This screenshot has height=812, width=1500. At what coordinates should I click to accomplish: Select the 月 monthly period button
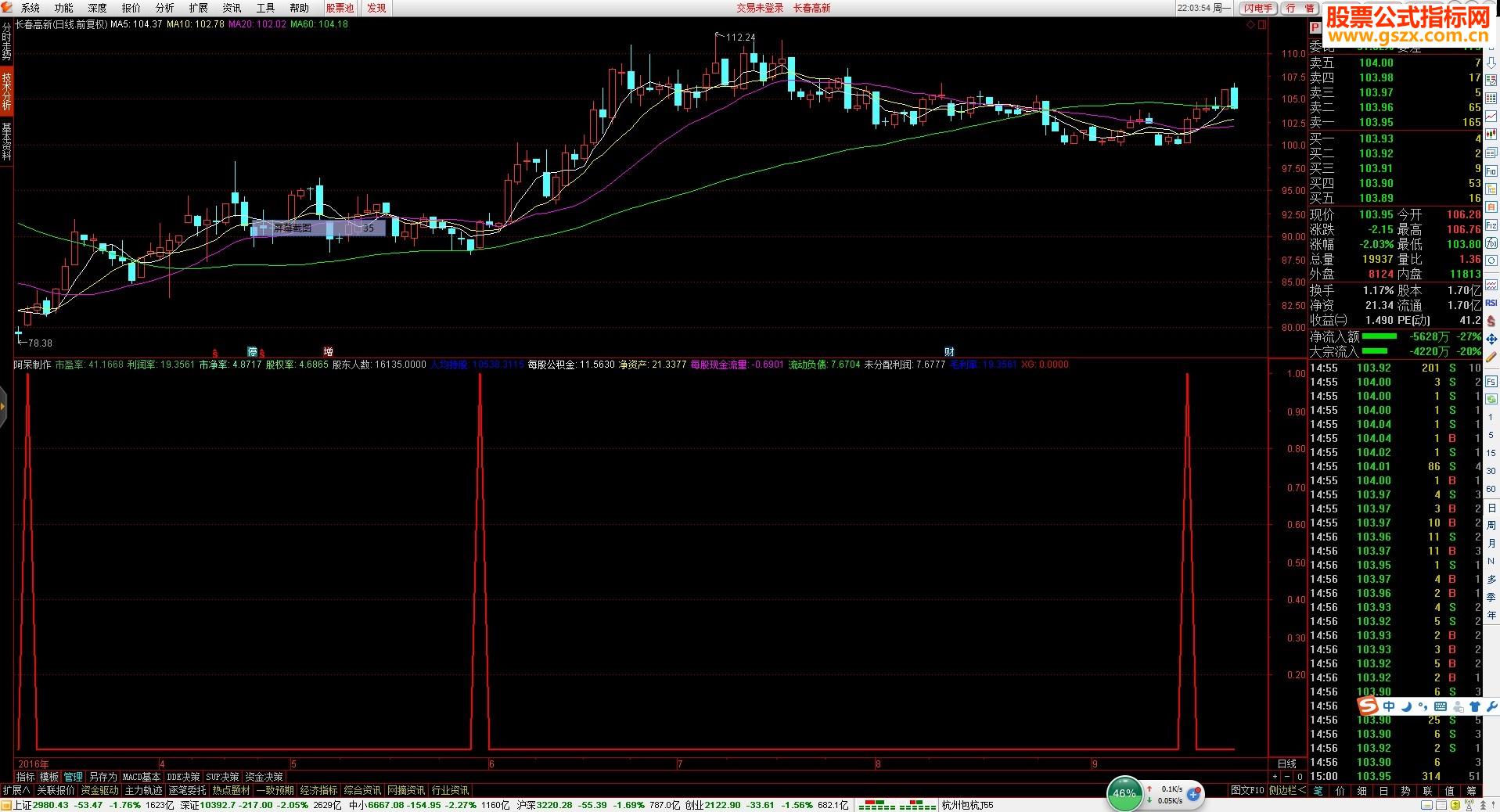tap(1491, 543)
